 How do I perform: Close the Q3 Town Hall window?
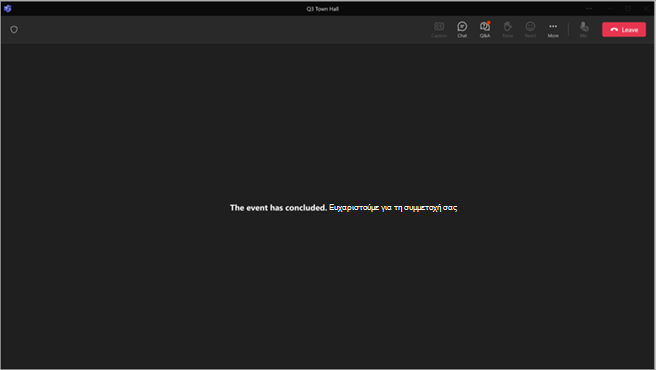coord(646,8)
